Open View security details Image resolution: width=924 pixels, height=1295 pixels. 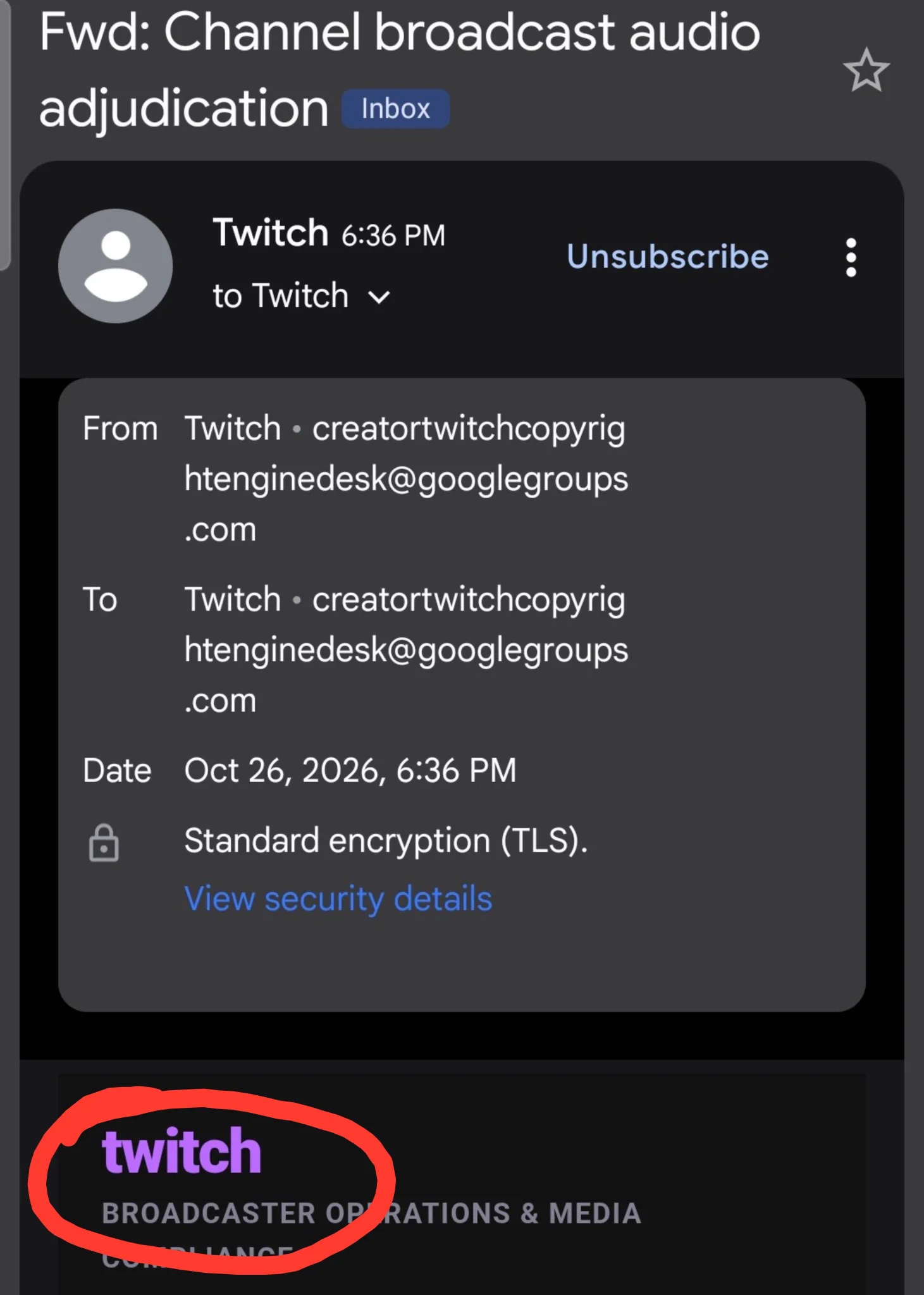pyautogui.click(x=338, y=899)
